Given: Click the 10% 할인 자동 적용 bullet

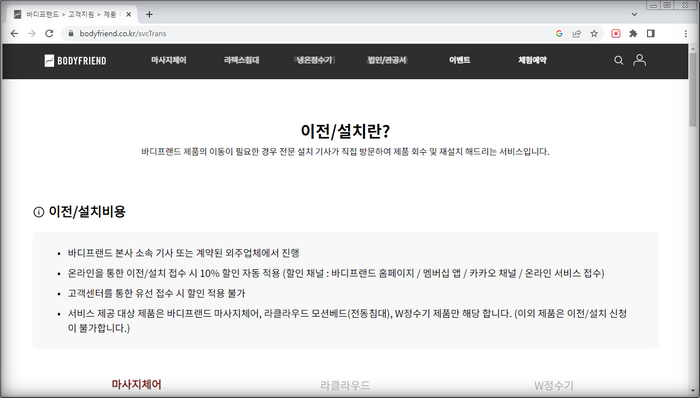Looking at the screenshot, I should coord(336,273).
